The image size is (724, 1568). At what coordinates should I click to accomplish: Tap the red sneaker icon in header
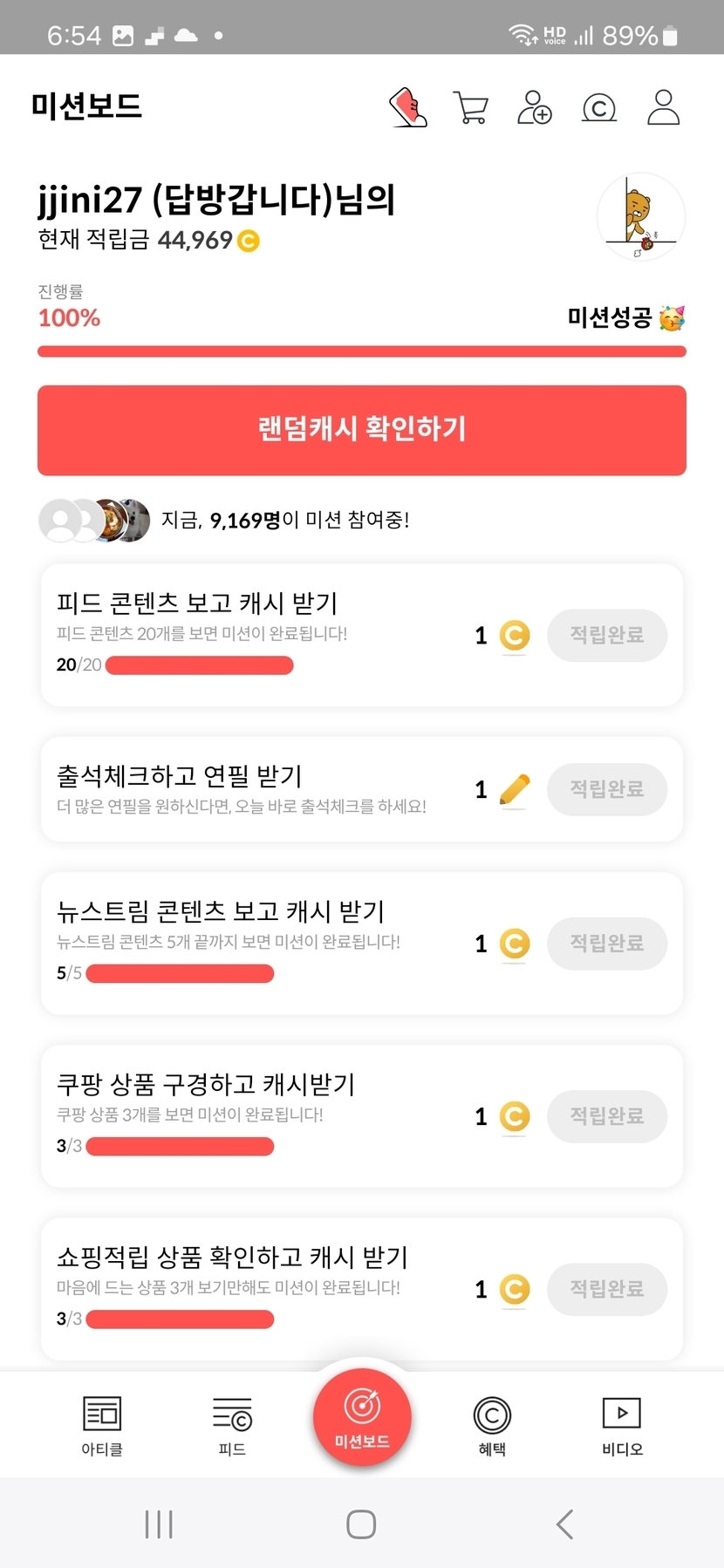408,107
